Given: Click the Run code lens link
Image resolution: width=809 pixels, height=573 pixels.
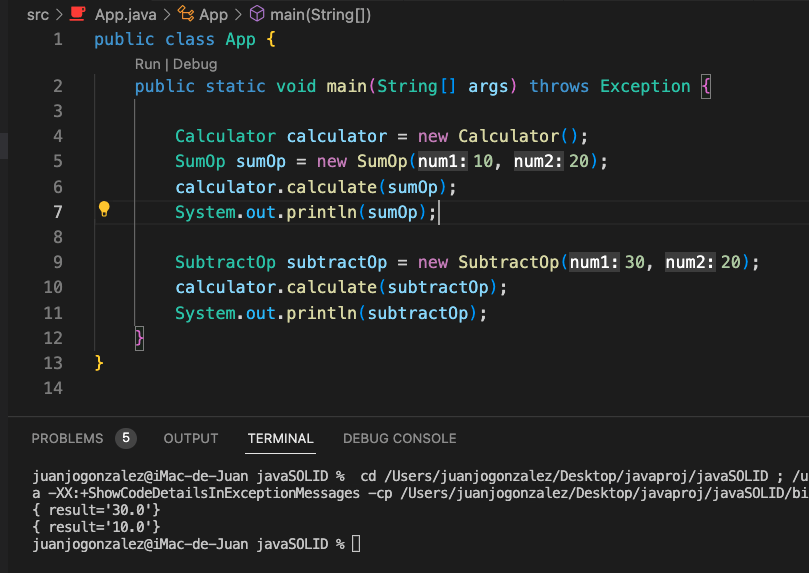Looking at the screenshot, I should click(x=148, y=64).
